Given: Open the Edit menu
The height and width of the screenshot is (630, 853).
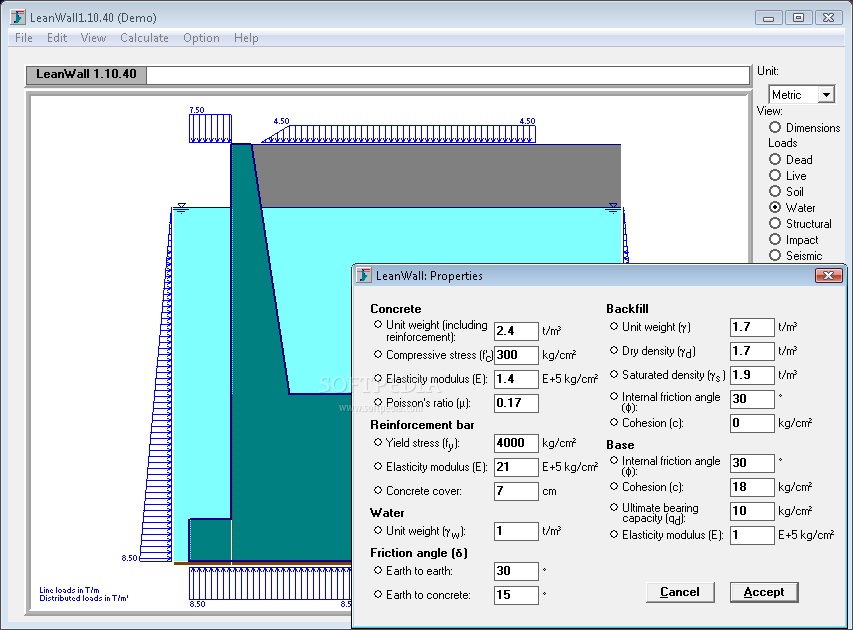Looking at the screenshot, I should (57, 38).
